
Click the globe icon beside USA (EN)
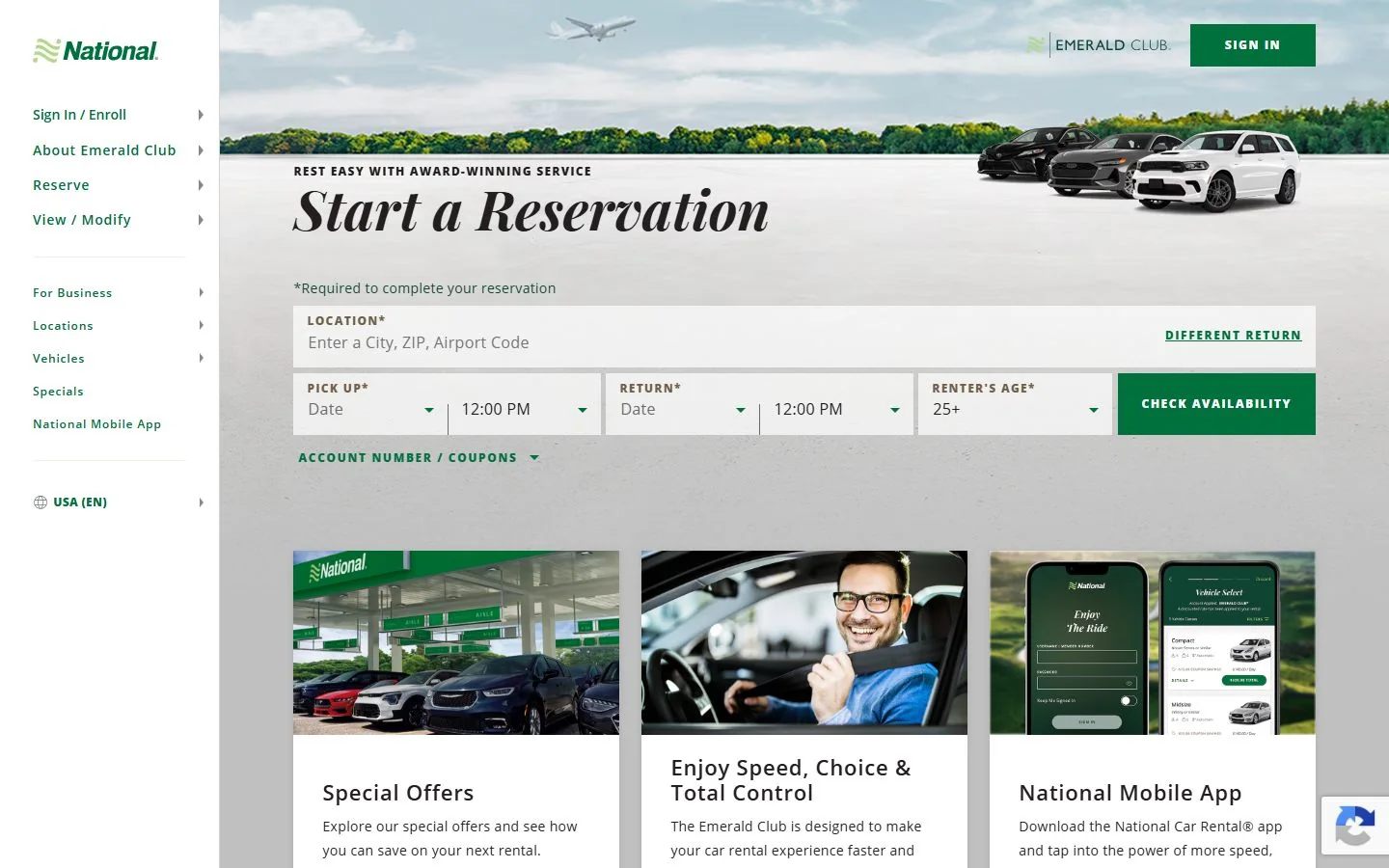tap(41, 502)
